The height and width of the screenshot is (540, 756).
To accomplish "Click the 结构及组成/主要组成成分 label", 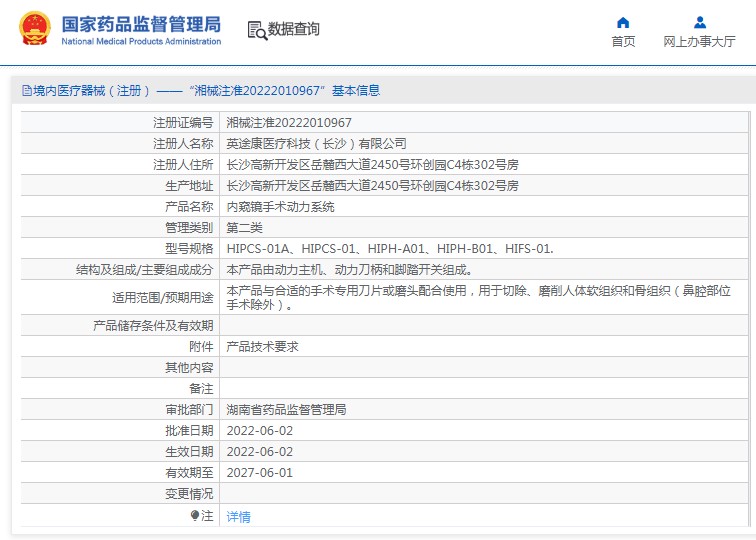I will (145, 270).
